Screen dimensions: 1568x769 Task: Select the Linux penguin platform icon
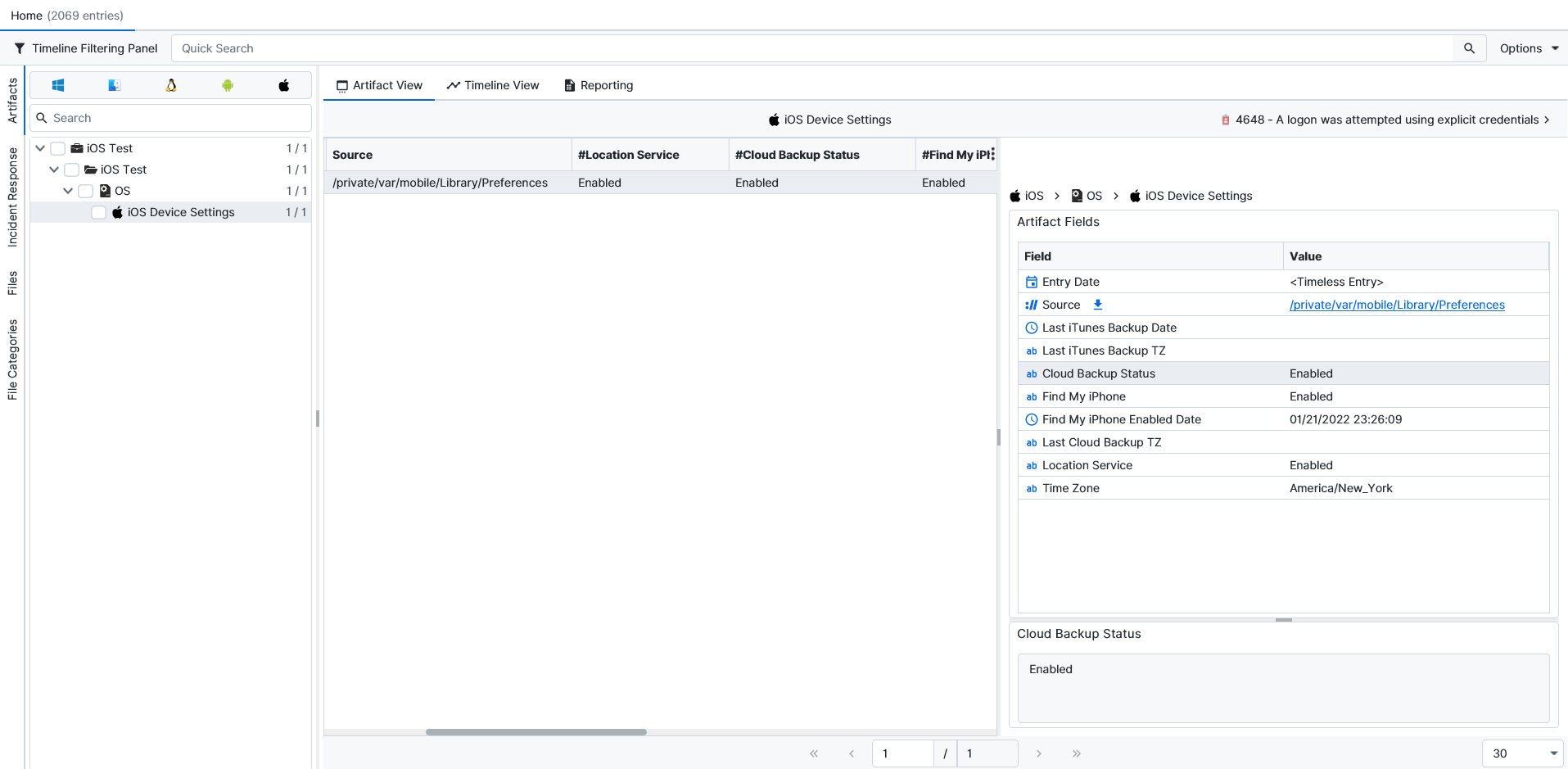171,85
